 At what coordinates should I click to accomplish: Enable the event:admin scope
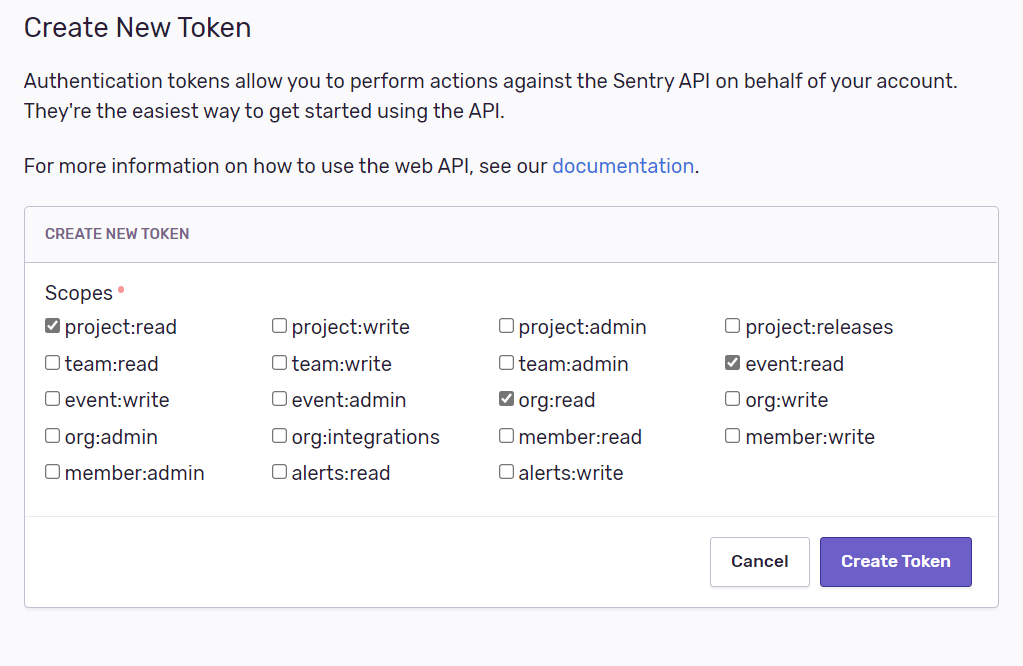click(x=280, y=399)
